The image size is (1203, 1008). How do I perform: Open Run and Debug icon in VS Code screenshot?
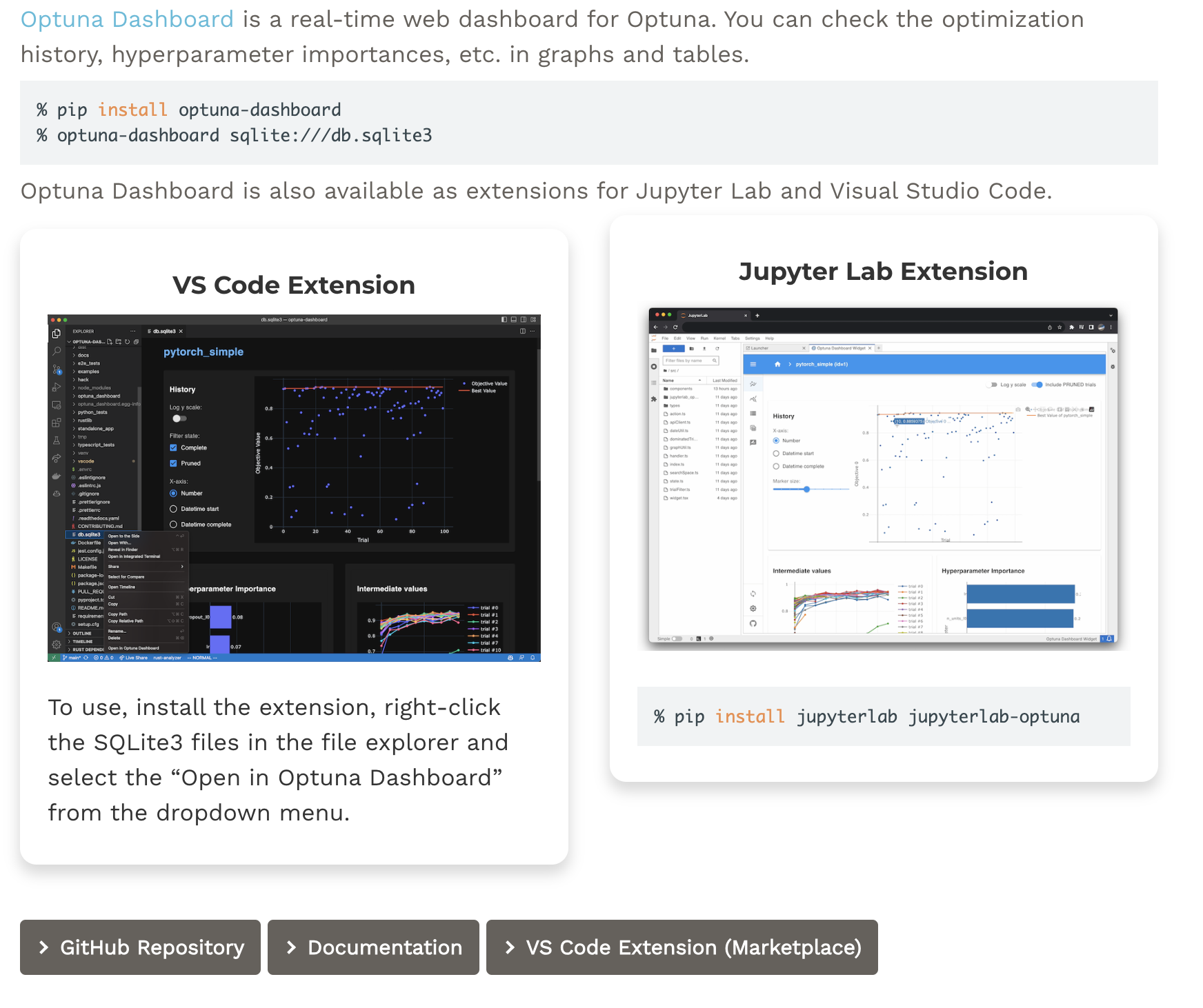click(56, 387)
